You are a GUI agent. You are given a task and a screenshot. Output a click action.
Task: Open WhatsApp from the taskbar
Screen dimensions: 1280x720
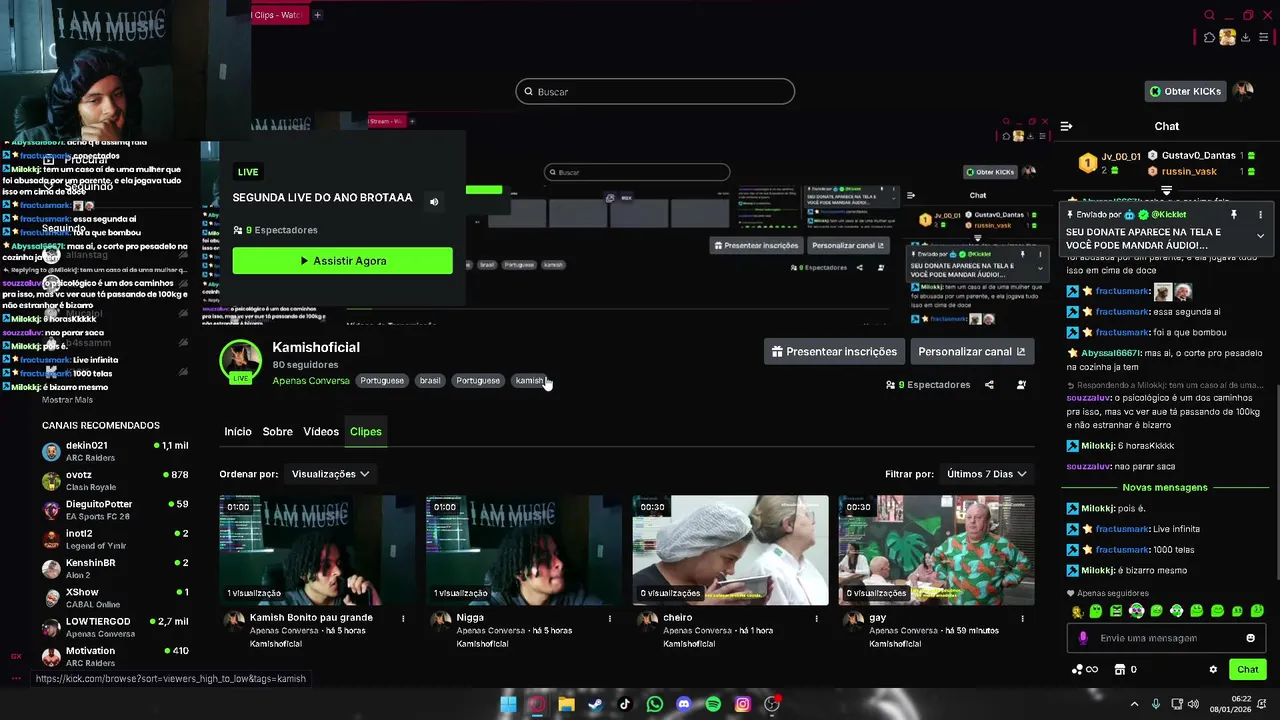[654, 704]
